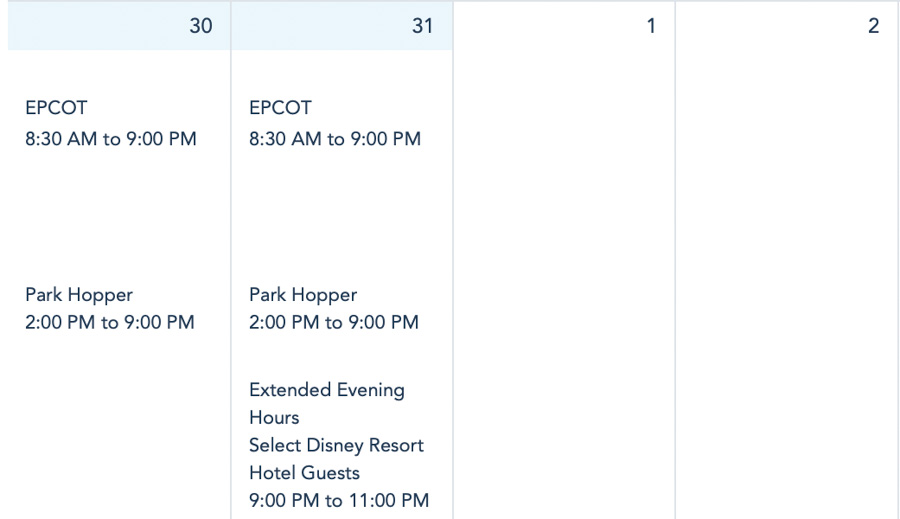Click Park Hopper 2:00 PM hours on 30th
This screenshot has width=900, height=519.
point(110,322)
